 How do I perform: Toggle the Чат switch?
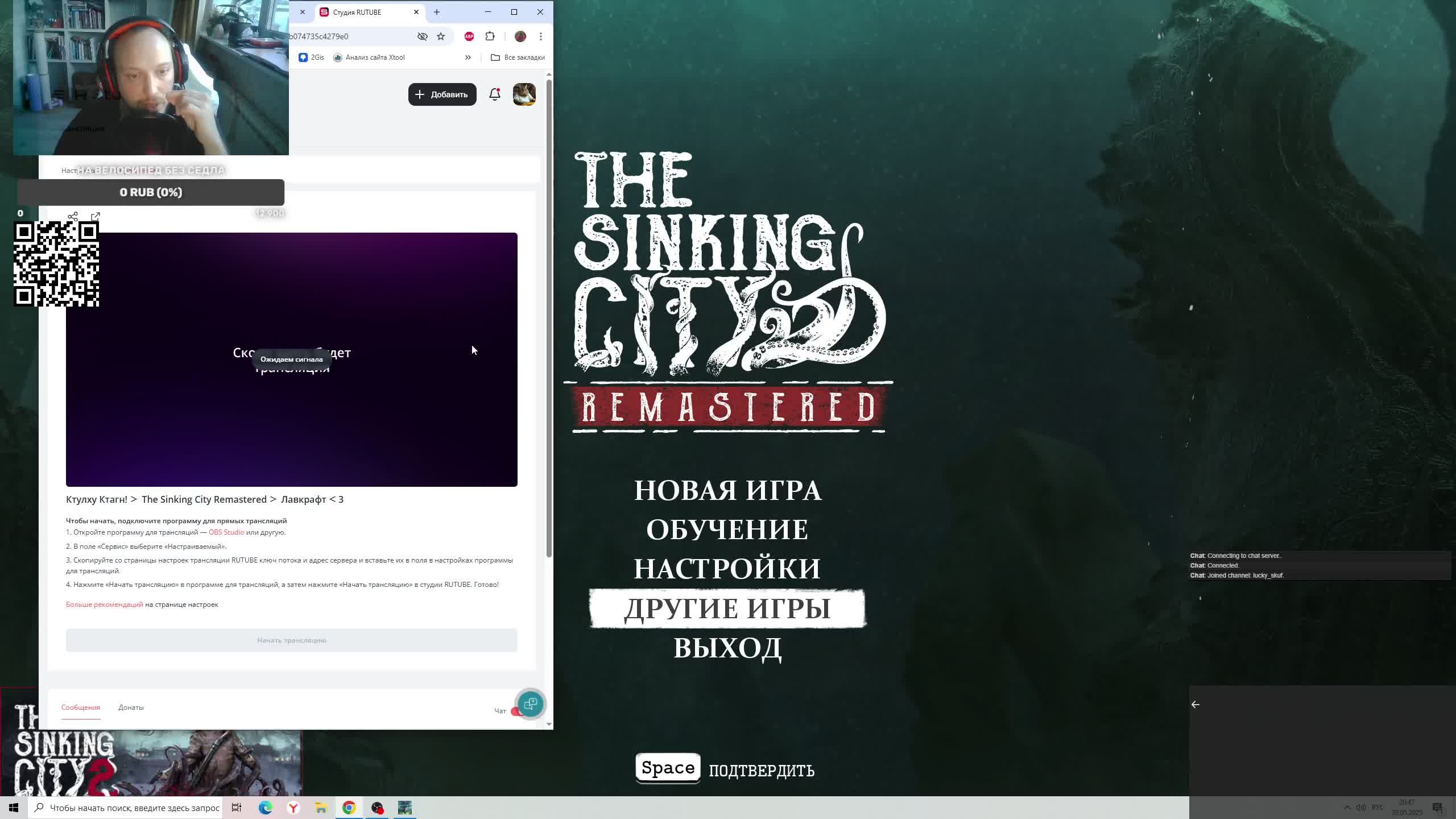[517, 712]
